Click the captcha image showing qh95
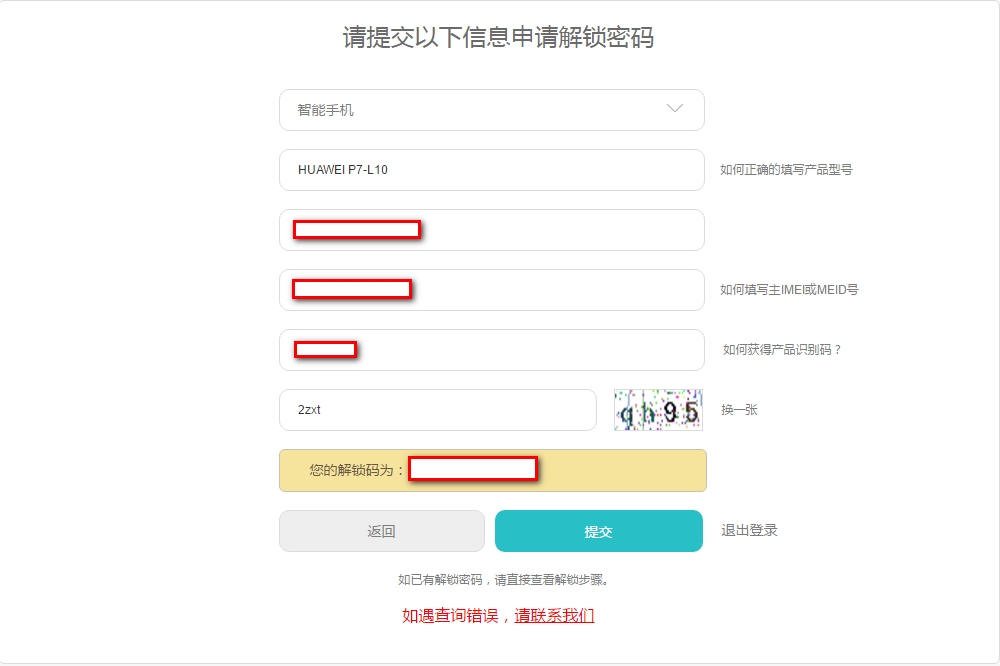The image size is (1000, 666). click(x=658, y=410)
